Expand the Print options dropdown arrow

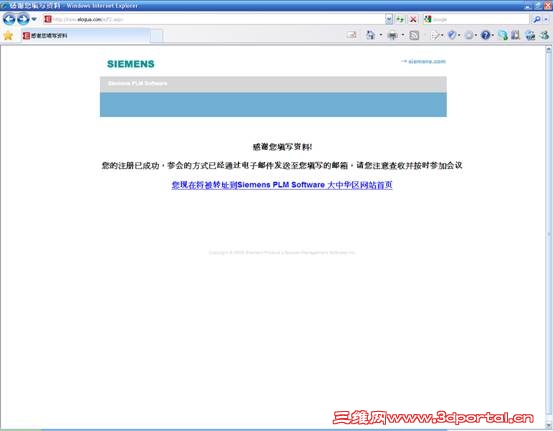click(x=402, y=35)
